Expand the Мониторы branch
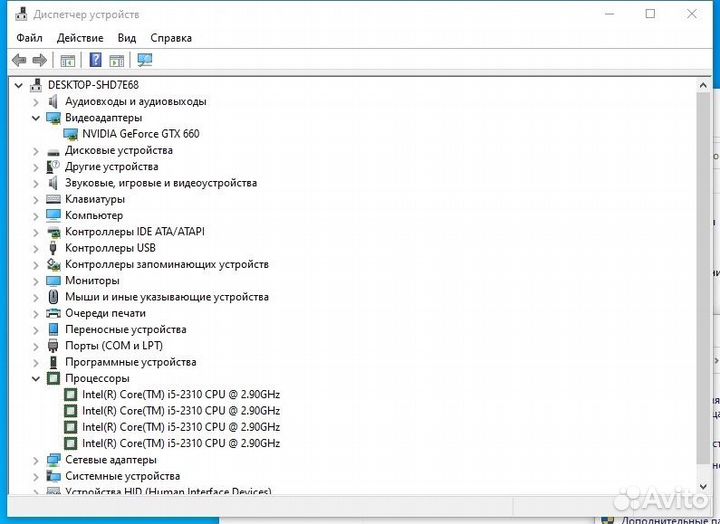Viewport: 720px width, 524px height. click(36, 281)
